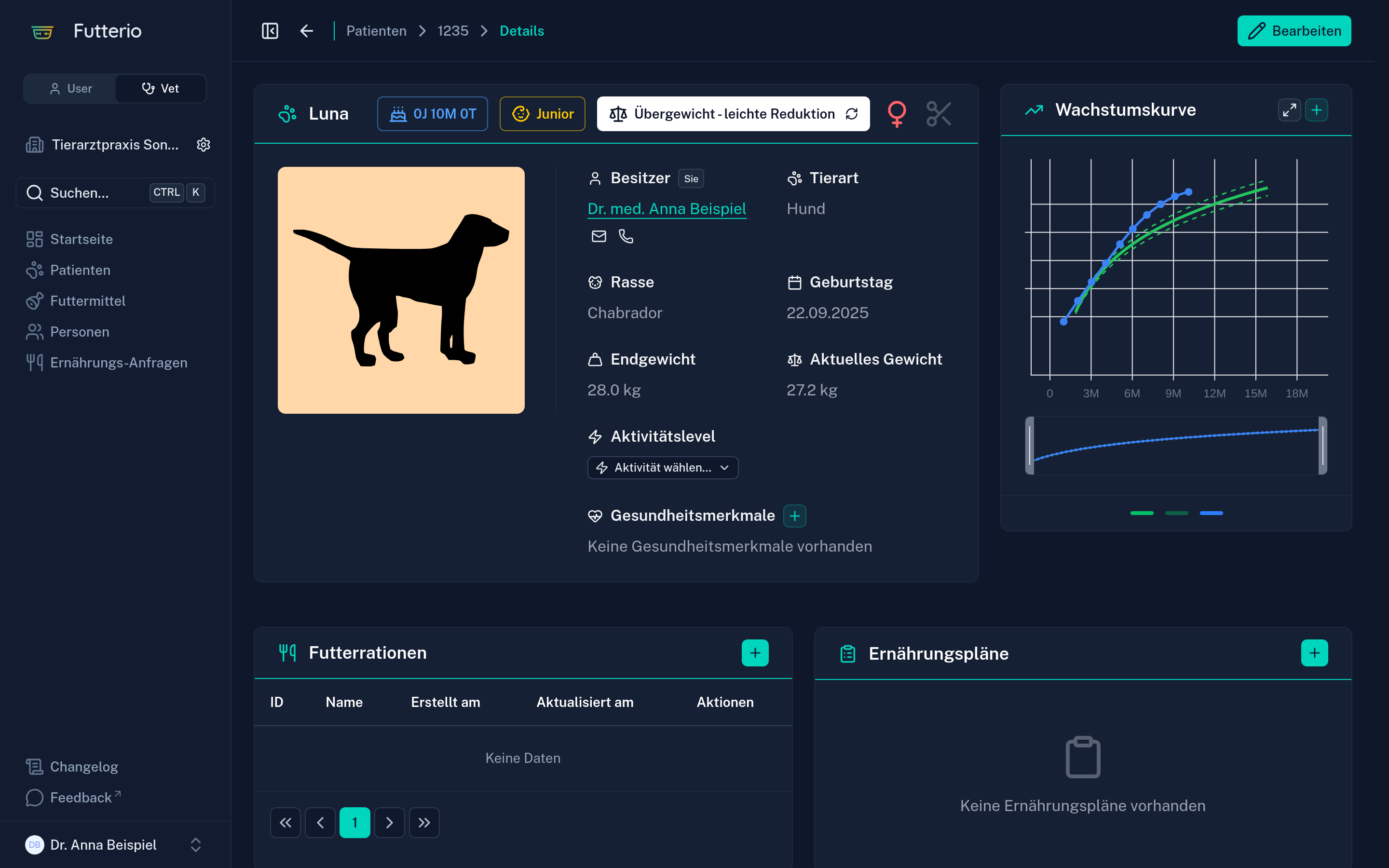Collapse the sidebar with the panel icon
Screen dimensions: 1389x868
point(270,31)
